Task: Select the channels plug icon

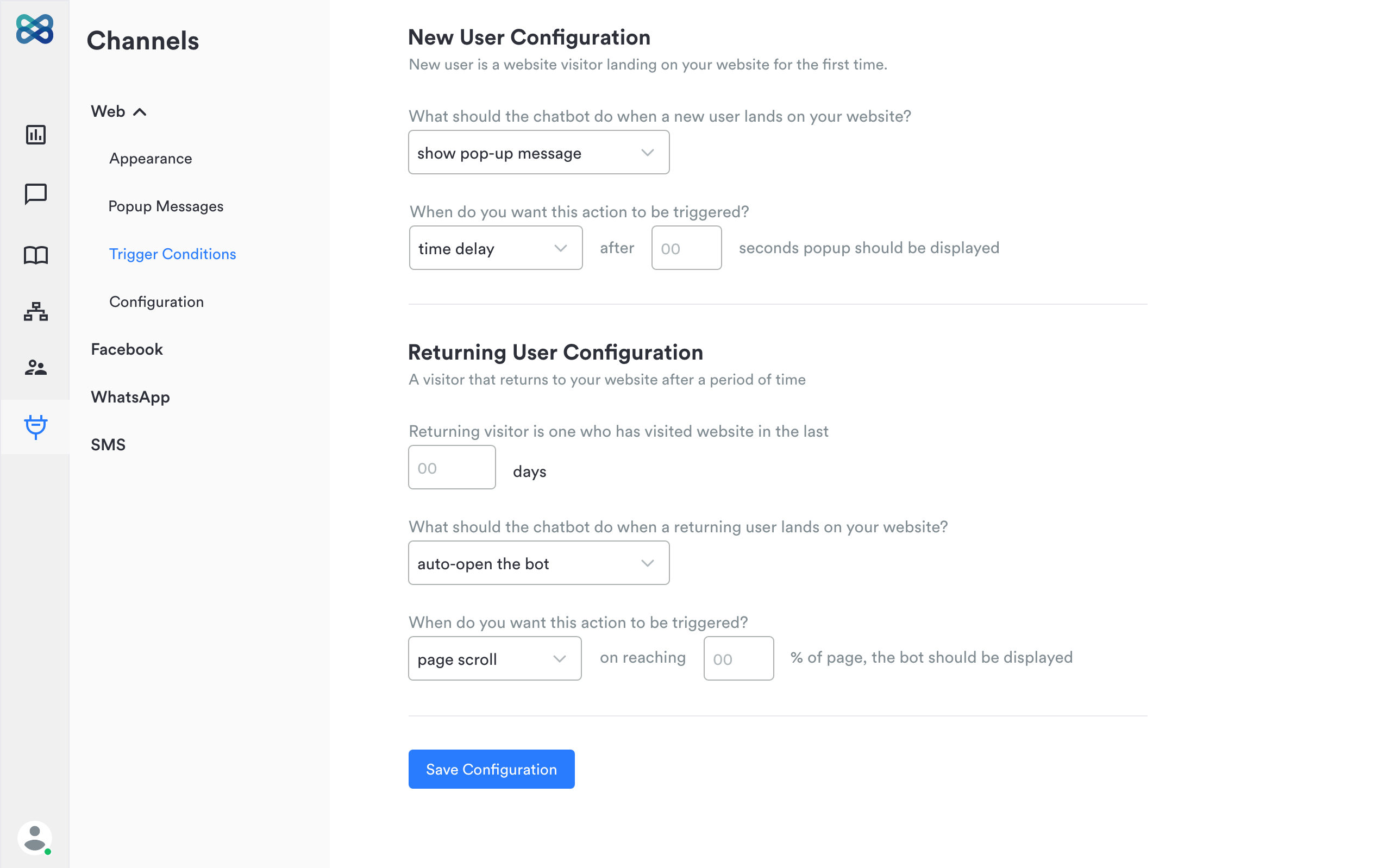Action: pos(36,427)
